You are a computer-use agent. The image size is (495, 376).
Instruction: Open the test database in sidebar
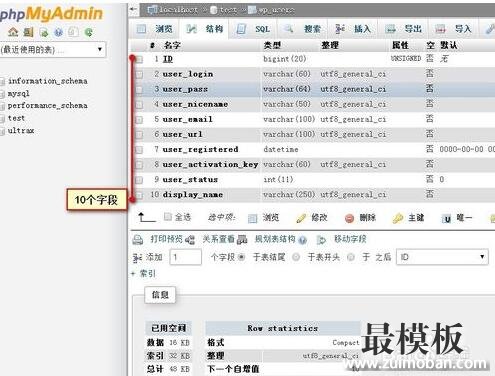(x=16, y=118)
